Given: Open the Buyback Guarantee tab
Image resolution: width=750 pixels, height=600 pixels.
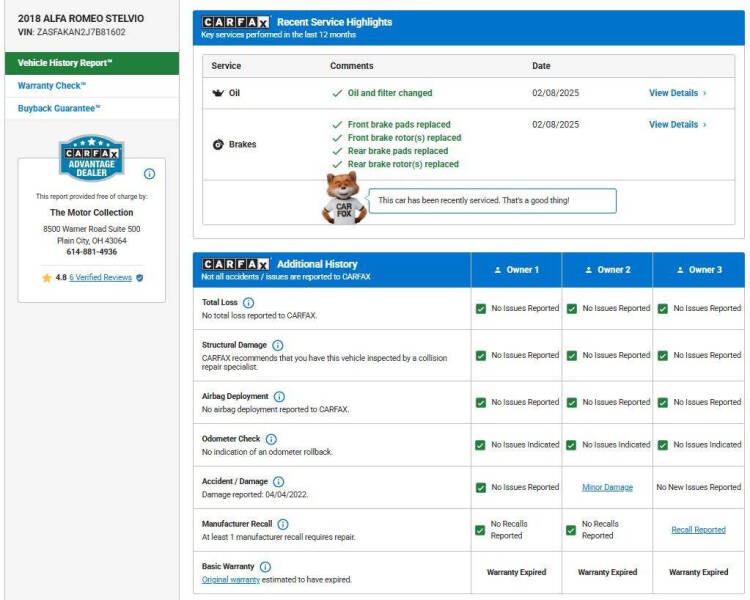Looking at the screenshot, I should click(x=59, y=108).
